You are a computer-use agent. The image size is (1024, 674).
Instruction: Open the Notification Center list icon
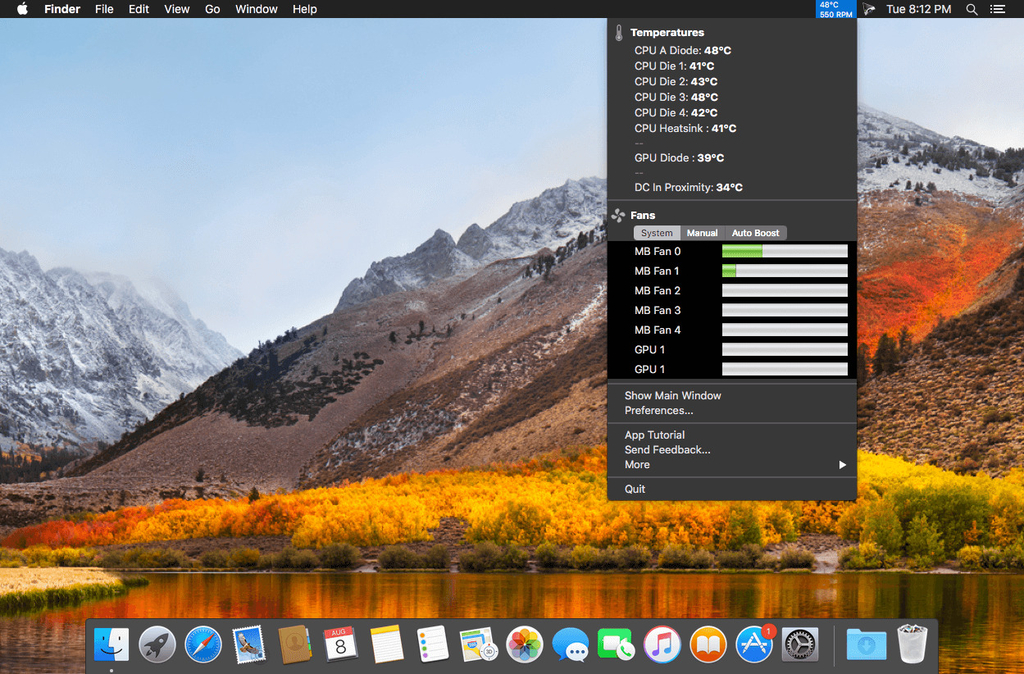click(x=998, y=9)
